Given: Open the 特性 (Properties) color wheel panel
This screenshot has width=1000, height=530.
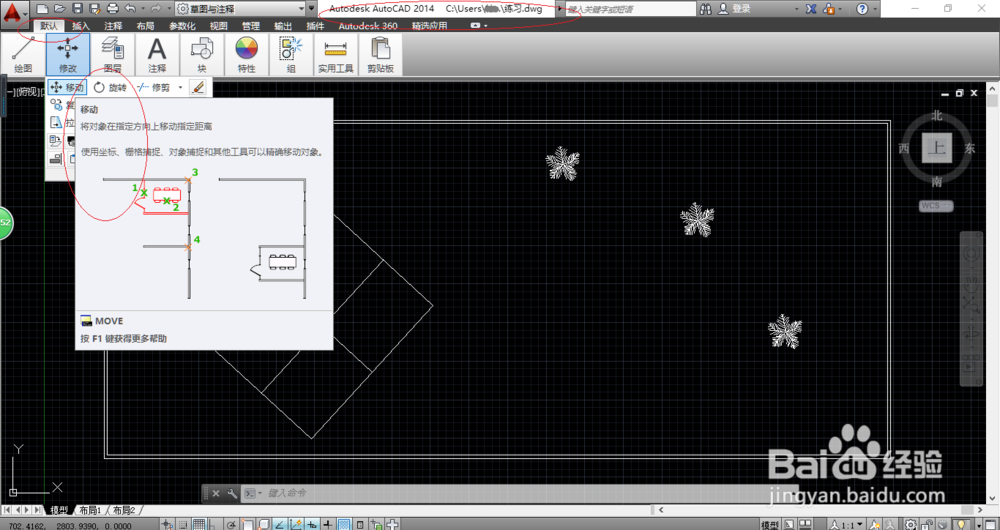Looking at the screenshot, I should (x=246, y=54).
